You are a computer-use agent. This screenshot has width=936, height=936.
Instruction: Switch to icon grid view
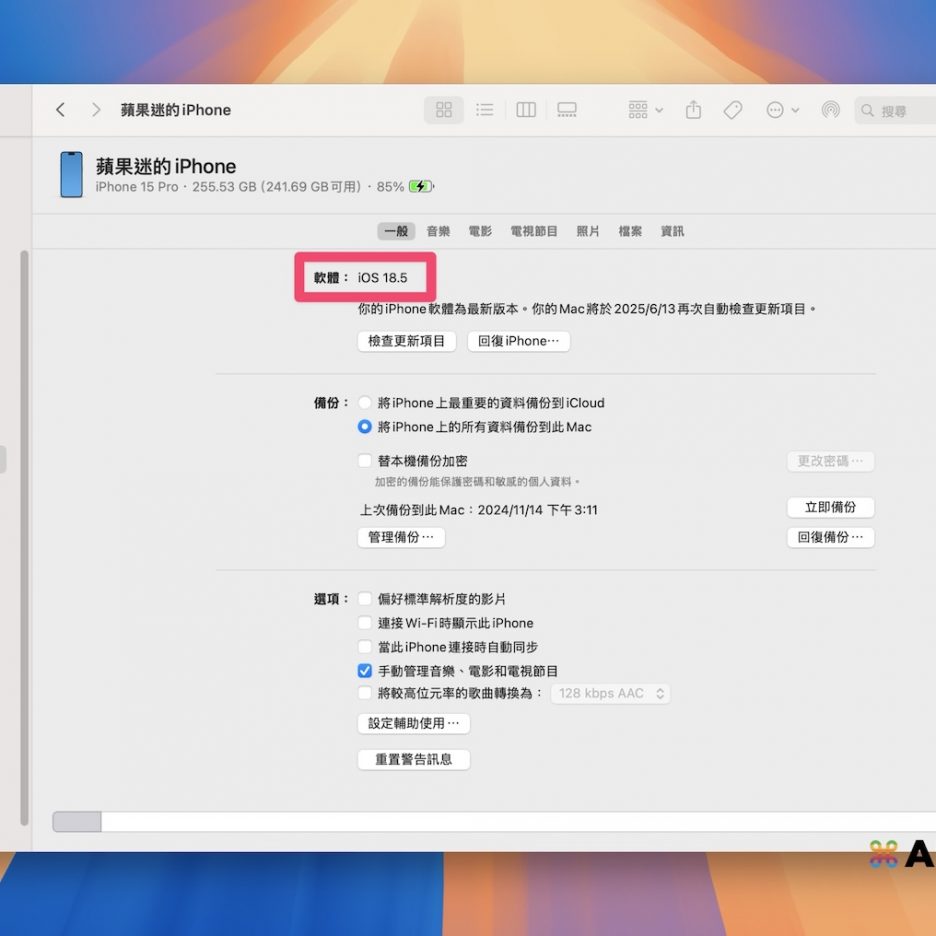[444, 110]
